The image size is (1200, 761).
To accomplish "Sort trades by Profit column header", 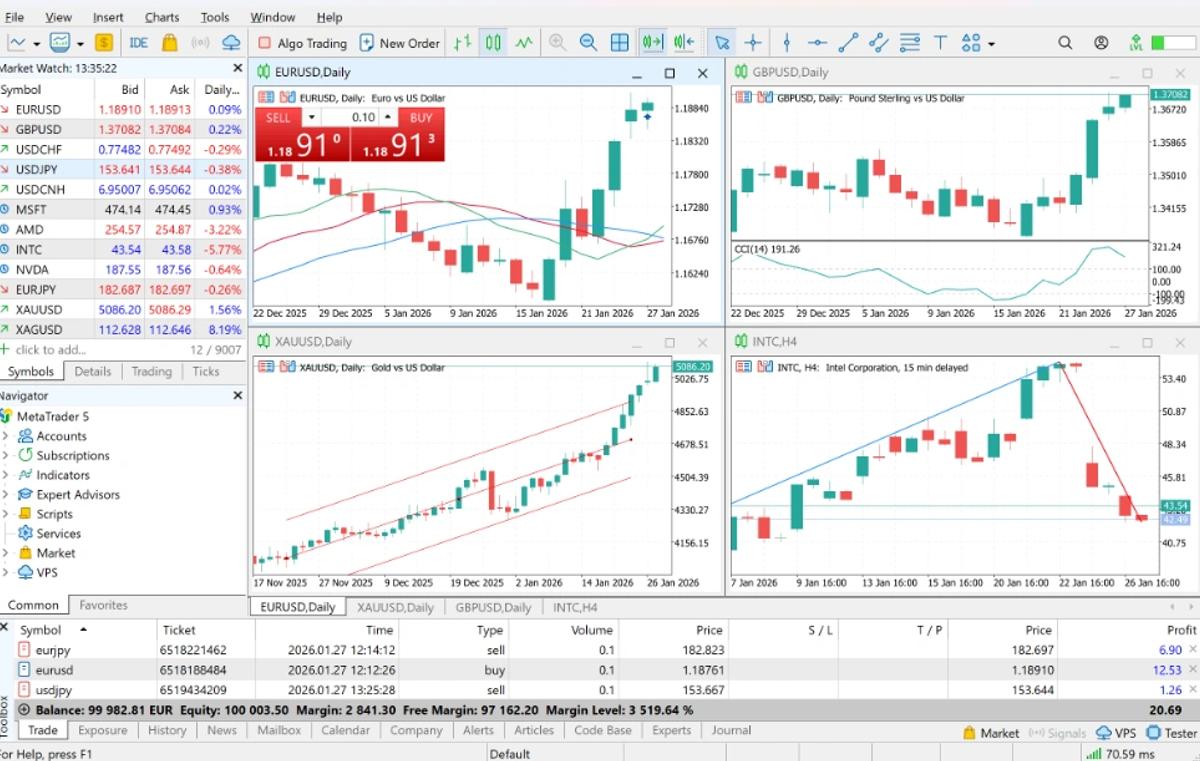I will point(1180,630).
